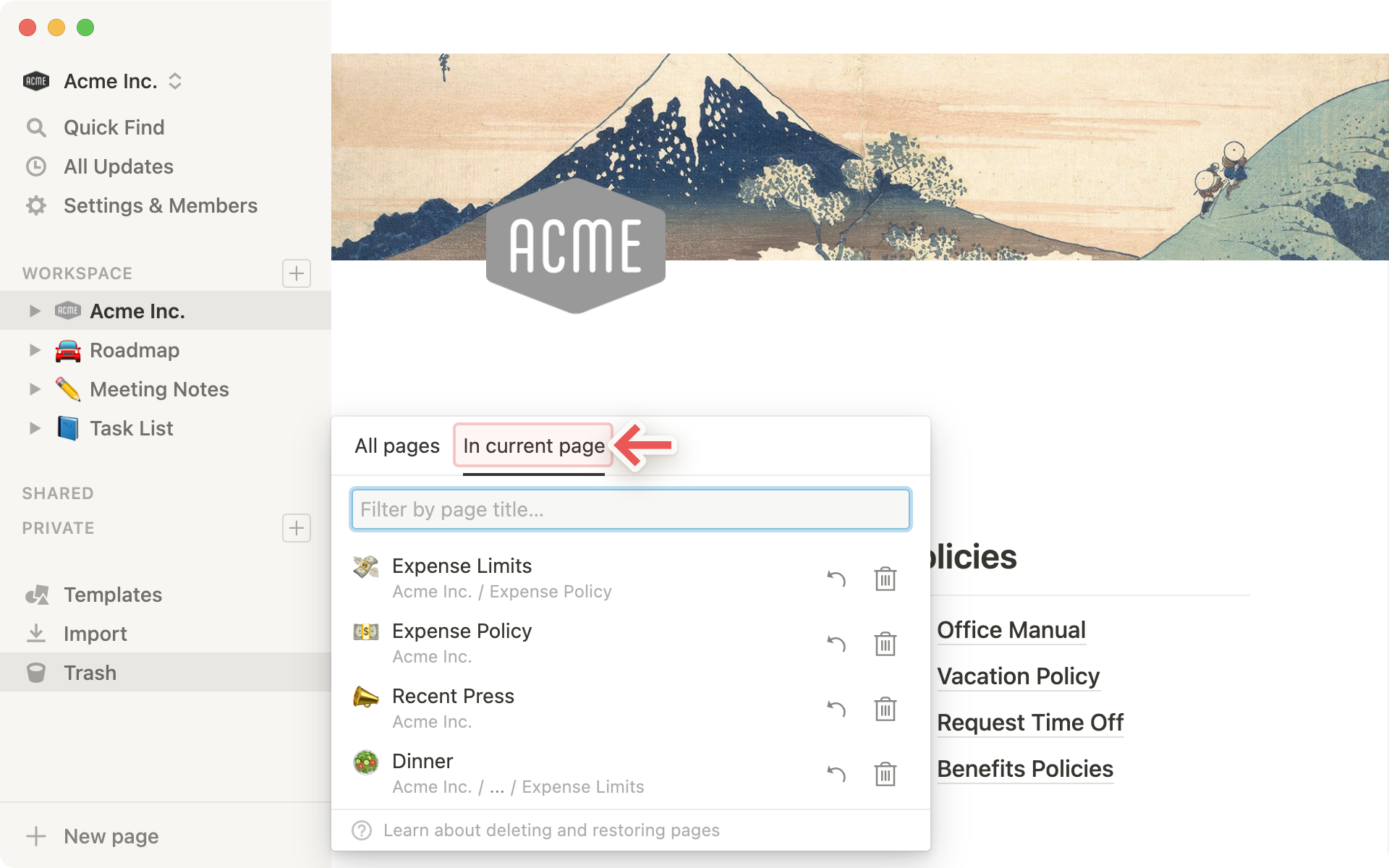
Task: Click the restore icon for Expense Policy
Action: point(838,643)
